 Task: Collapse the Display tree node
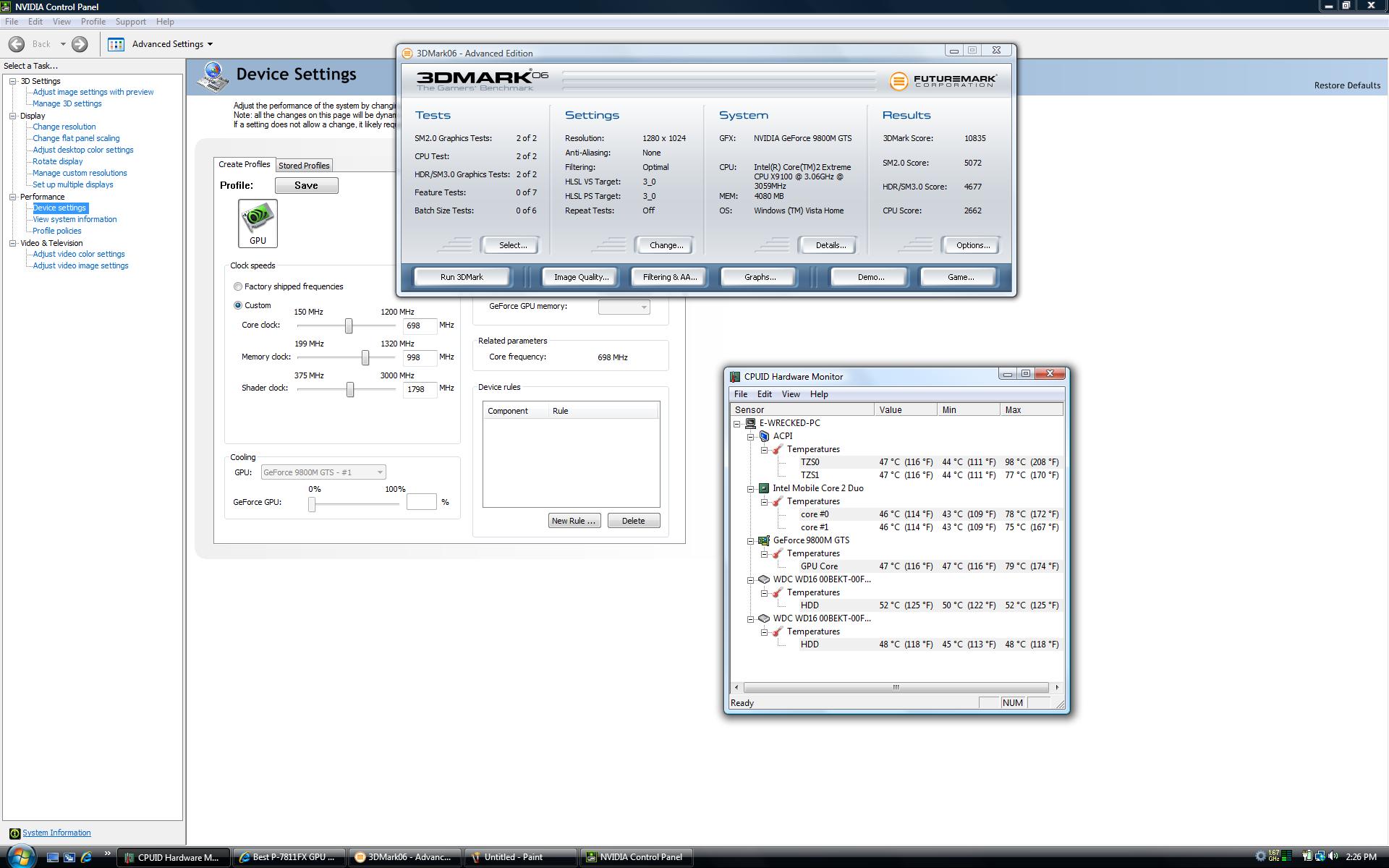pos(12,116)
